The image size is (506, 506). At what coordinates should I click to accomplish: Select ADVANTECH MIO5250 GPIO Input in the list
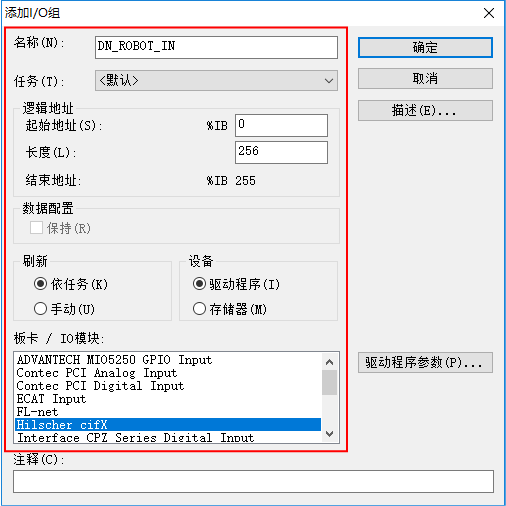[x=168, y=360]
